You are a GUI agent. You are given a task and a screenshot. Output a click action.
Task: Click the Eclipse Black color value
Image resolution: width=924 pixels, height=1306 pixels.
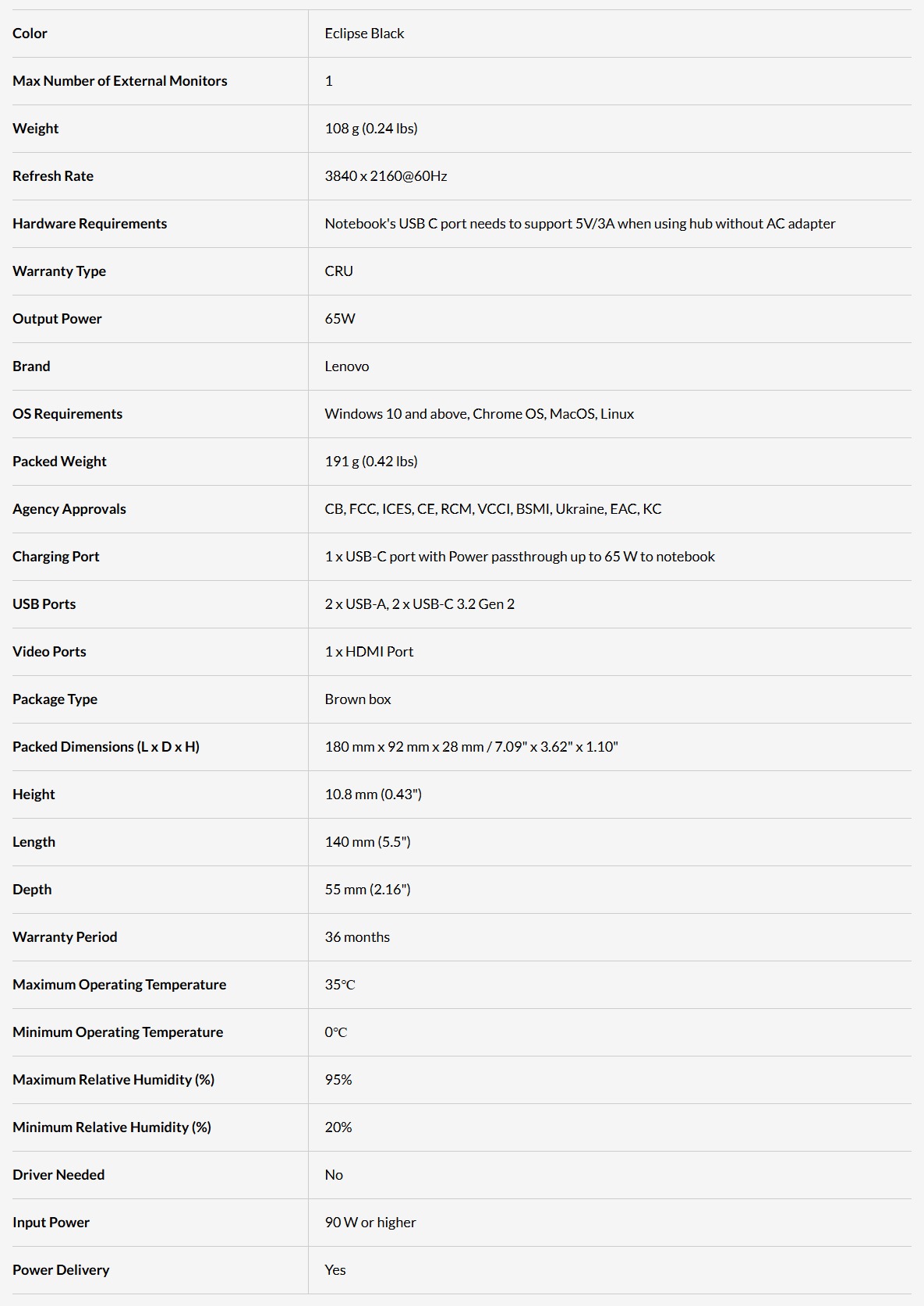364,34
